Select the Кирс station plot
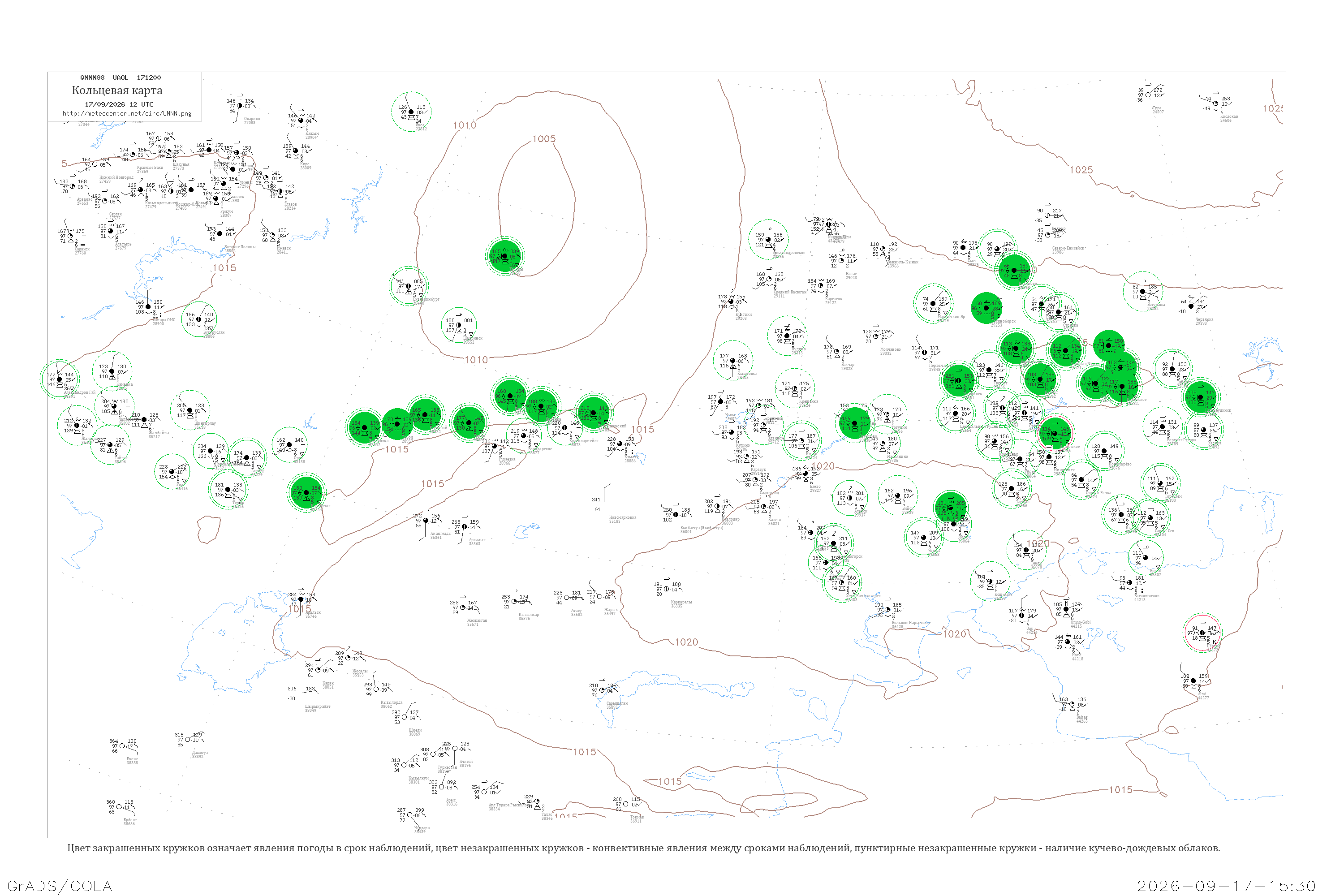 [x=295, y=151]
